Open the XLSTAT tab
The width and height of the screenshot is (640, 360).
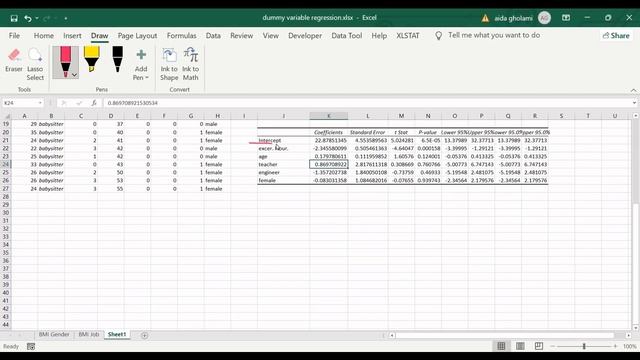click(x=408, y=36)
